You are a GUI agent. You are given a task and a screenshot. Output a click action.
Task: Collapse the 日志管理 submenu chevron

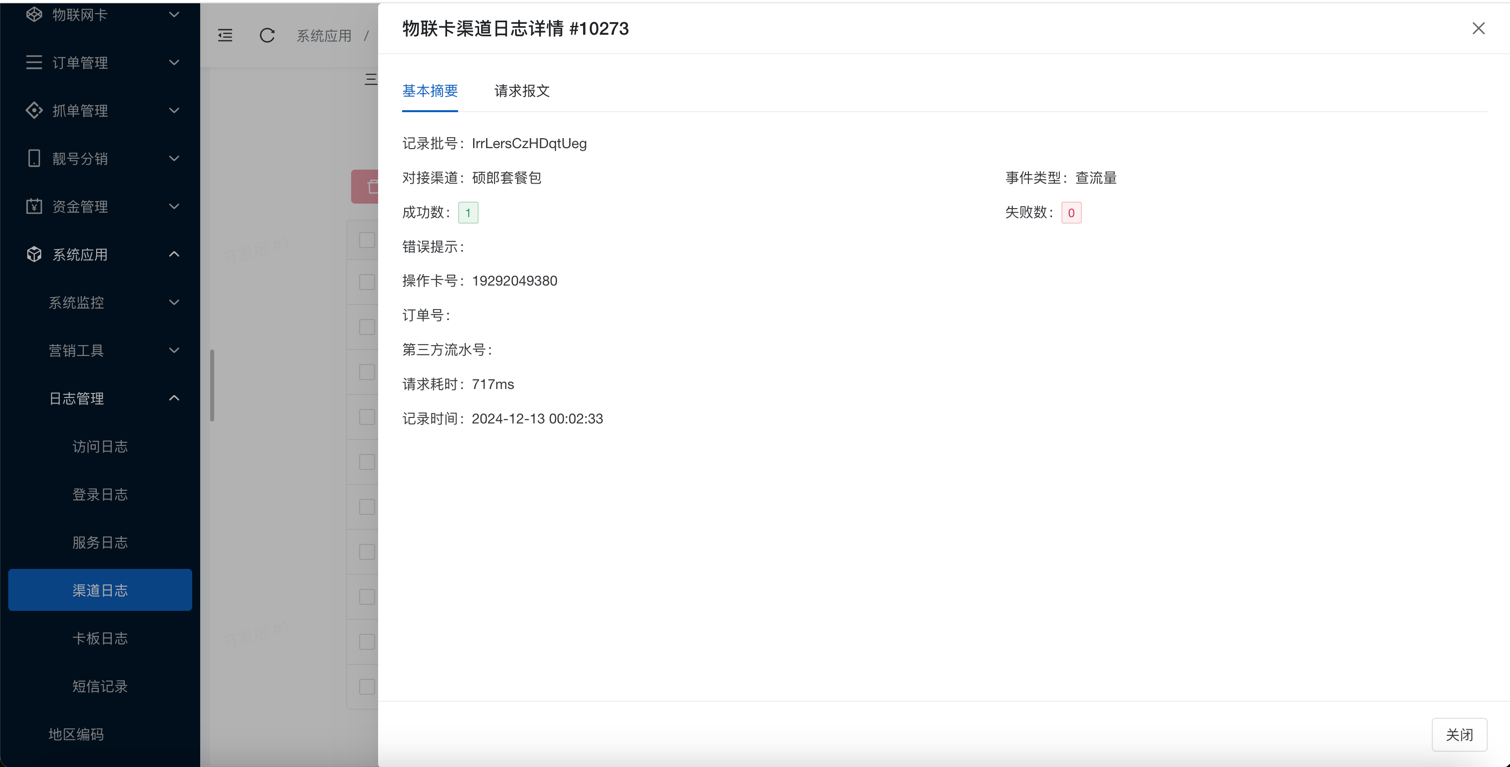(x=174, y=398)
